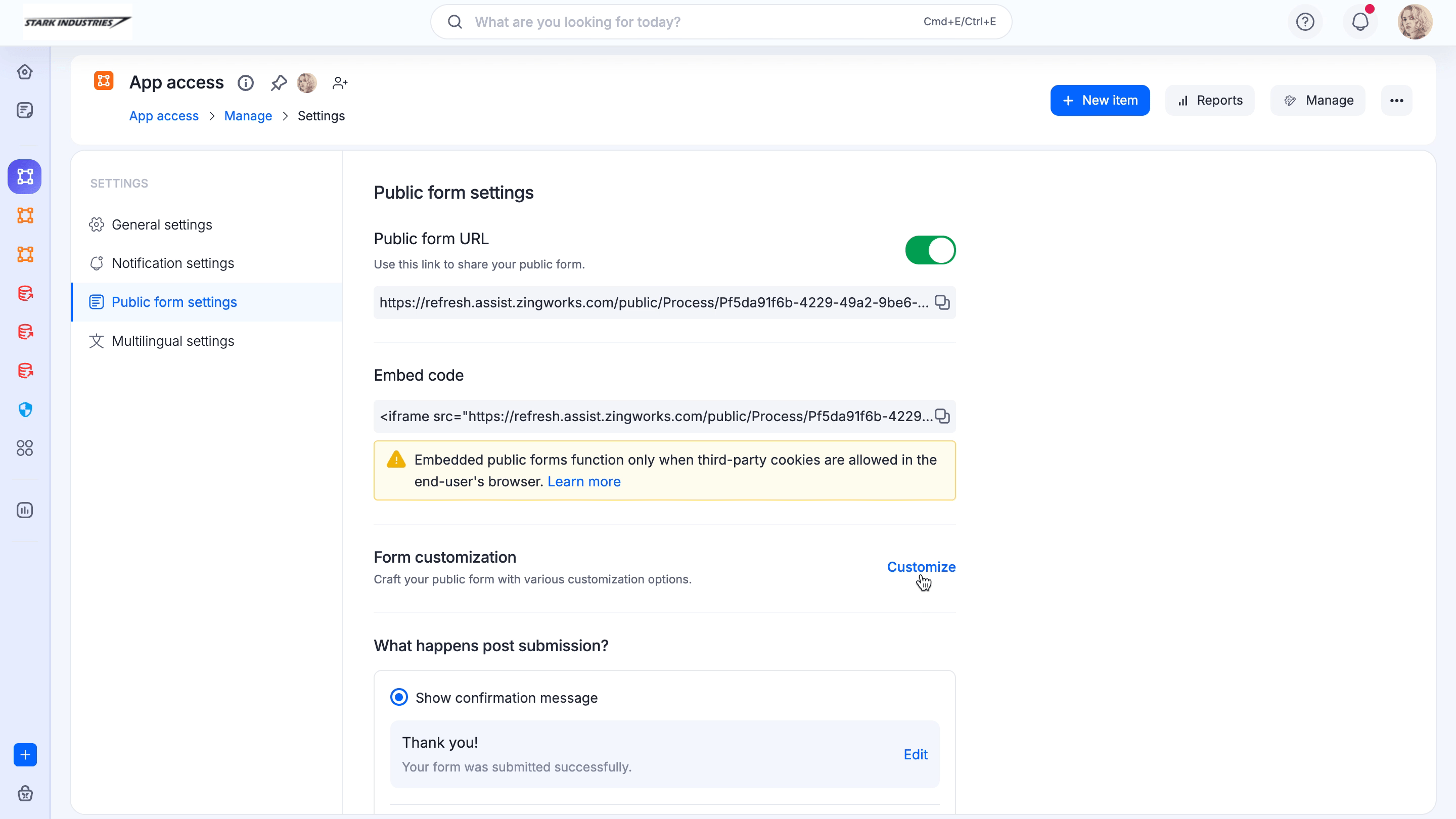
Task: Show App access info icon
Action: click(x=245, y=83)
